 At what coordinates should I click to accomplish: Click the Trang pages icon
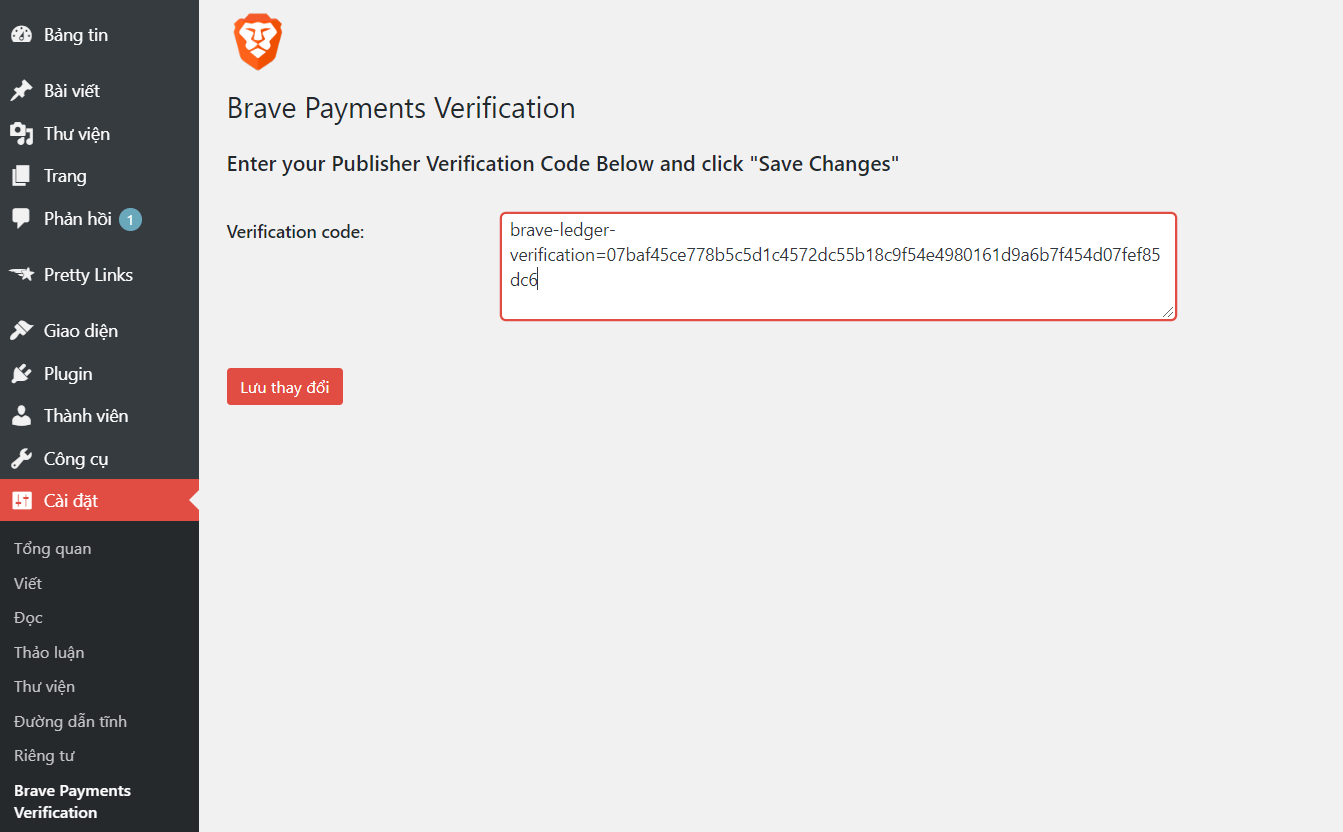(21, 176)
